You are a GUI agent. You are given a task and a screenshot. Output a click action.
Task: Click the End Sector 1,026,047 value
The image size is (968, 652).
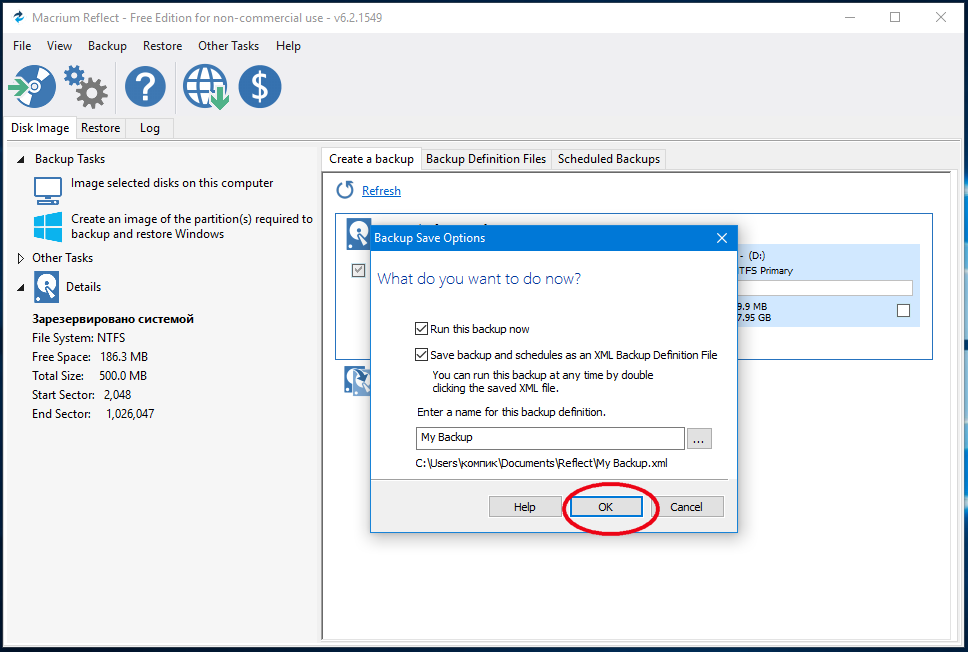point(130,414)
